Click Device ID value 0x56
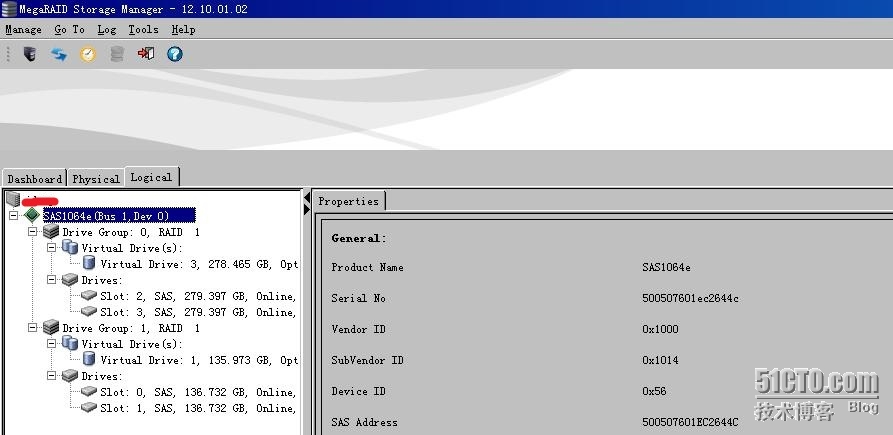This screenshot has width=893, height=435. point(654,391)
